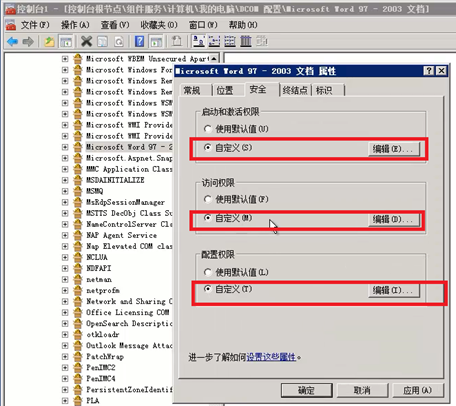Expand the MsRdpSessionManager node

(x=65, y=202)
